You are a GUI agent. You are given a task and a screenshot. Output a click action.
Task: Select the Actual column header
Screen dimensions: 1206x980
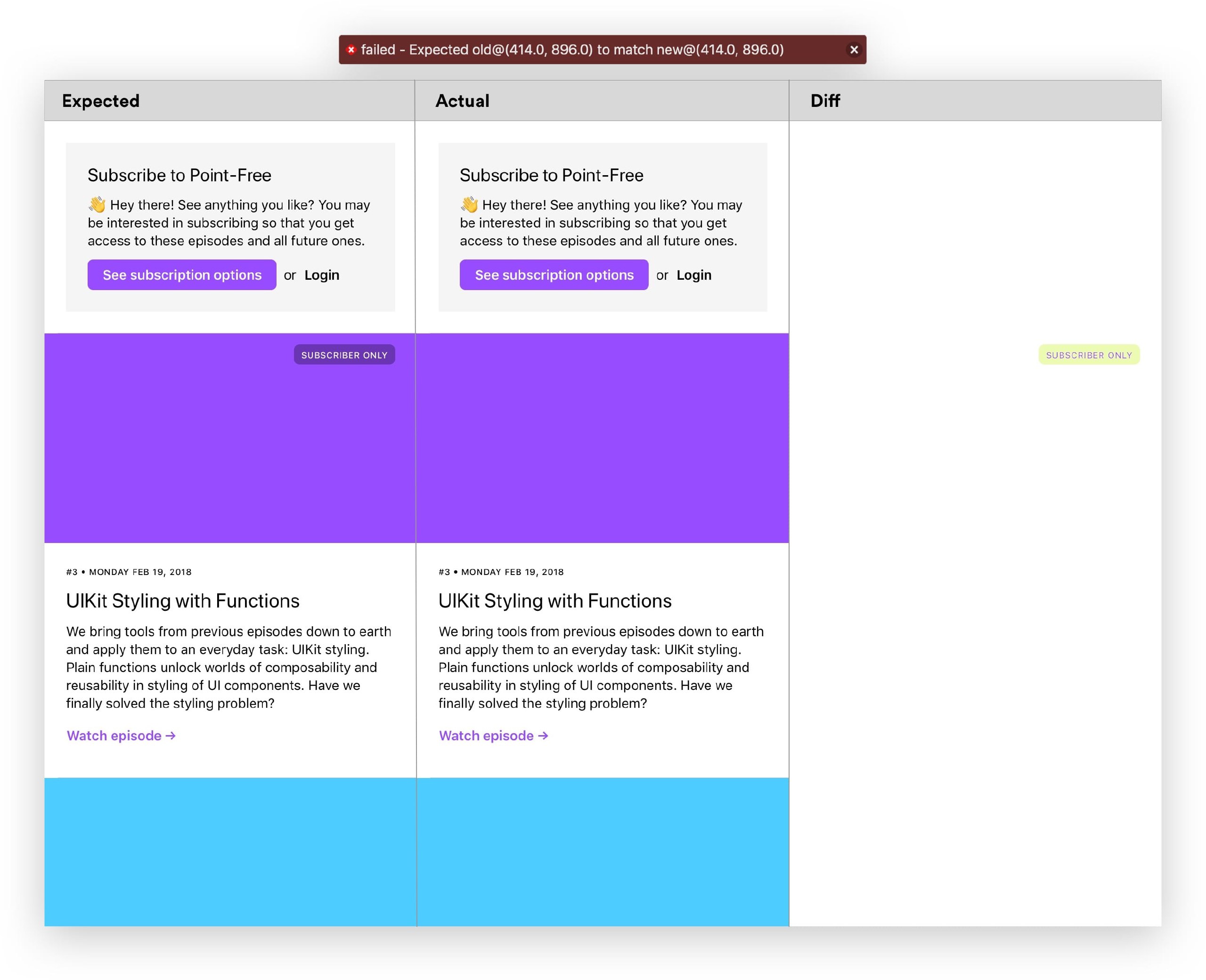pyautogui.click(x=463, y=101)
